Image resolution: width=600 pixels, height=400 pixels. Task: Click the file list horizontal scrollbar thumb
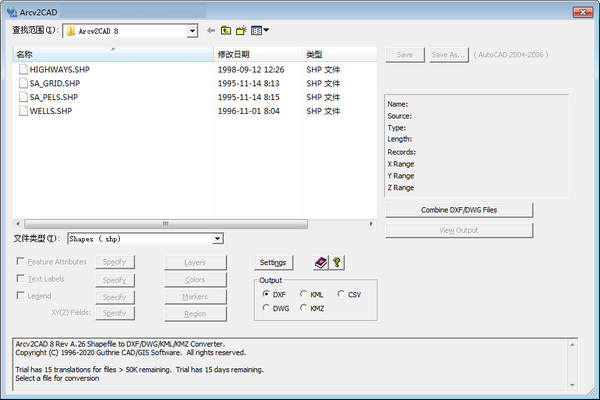[x=166, y=224]
